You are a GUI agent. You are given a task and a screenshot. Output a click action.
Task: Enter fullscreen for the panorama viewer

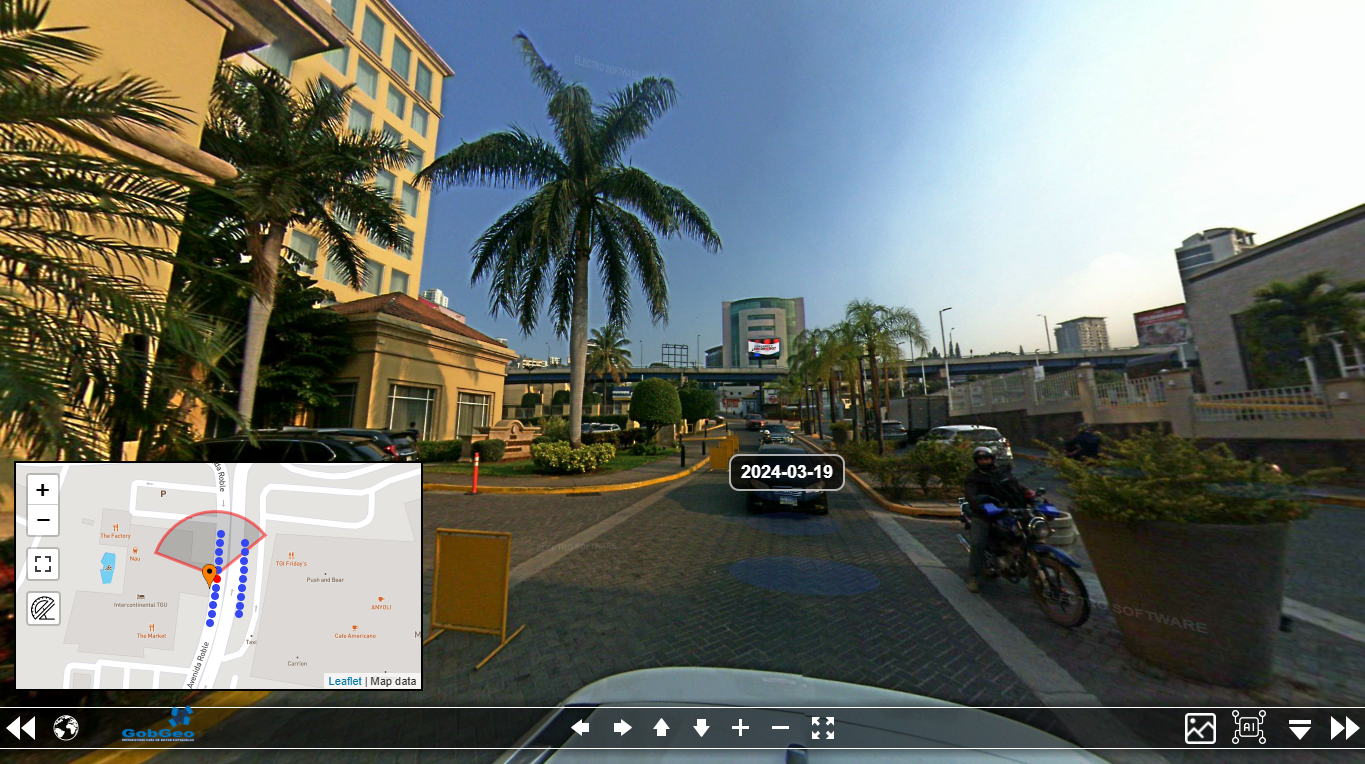[823, 728]
